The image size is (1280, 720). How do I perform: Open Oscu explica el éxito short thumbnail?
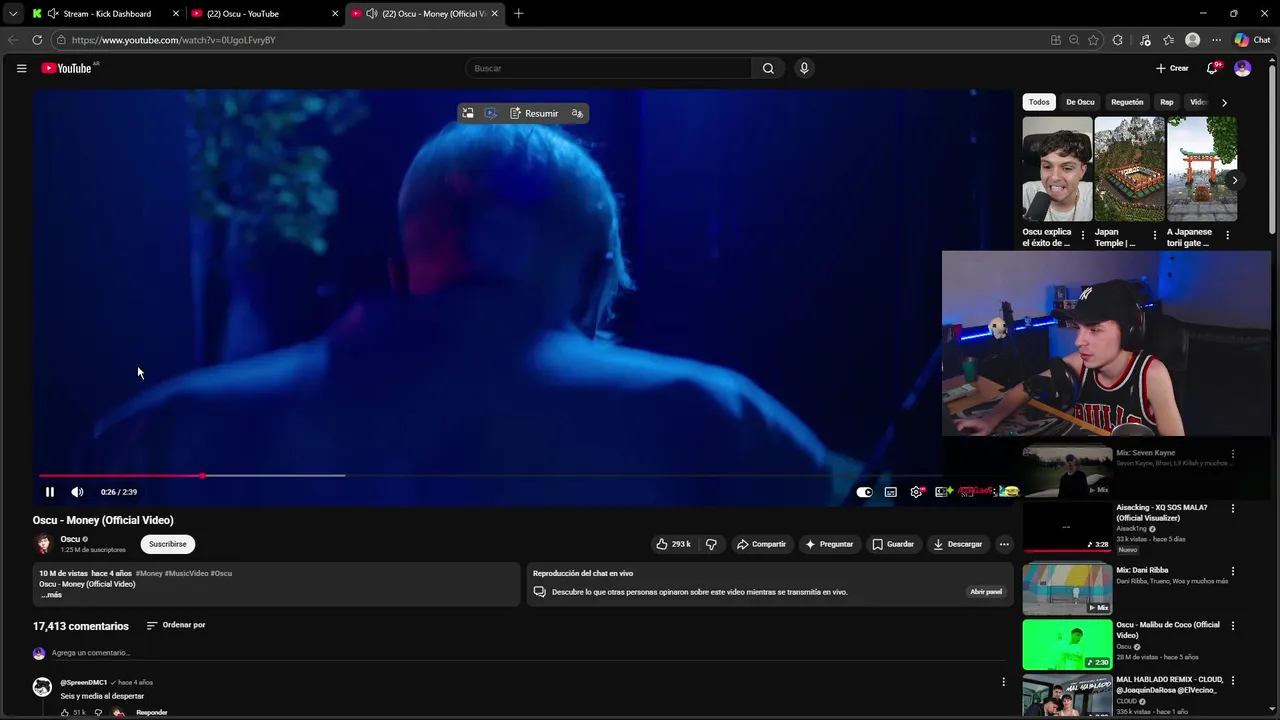tap(1057, 169)
